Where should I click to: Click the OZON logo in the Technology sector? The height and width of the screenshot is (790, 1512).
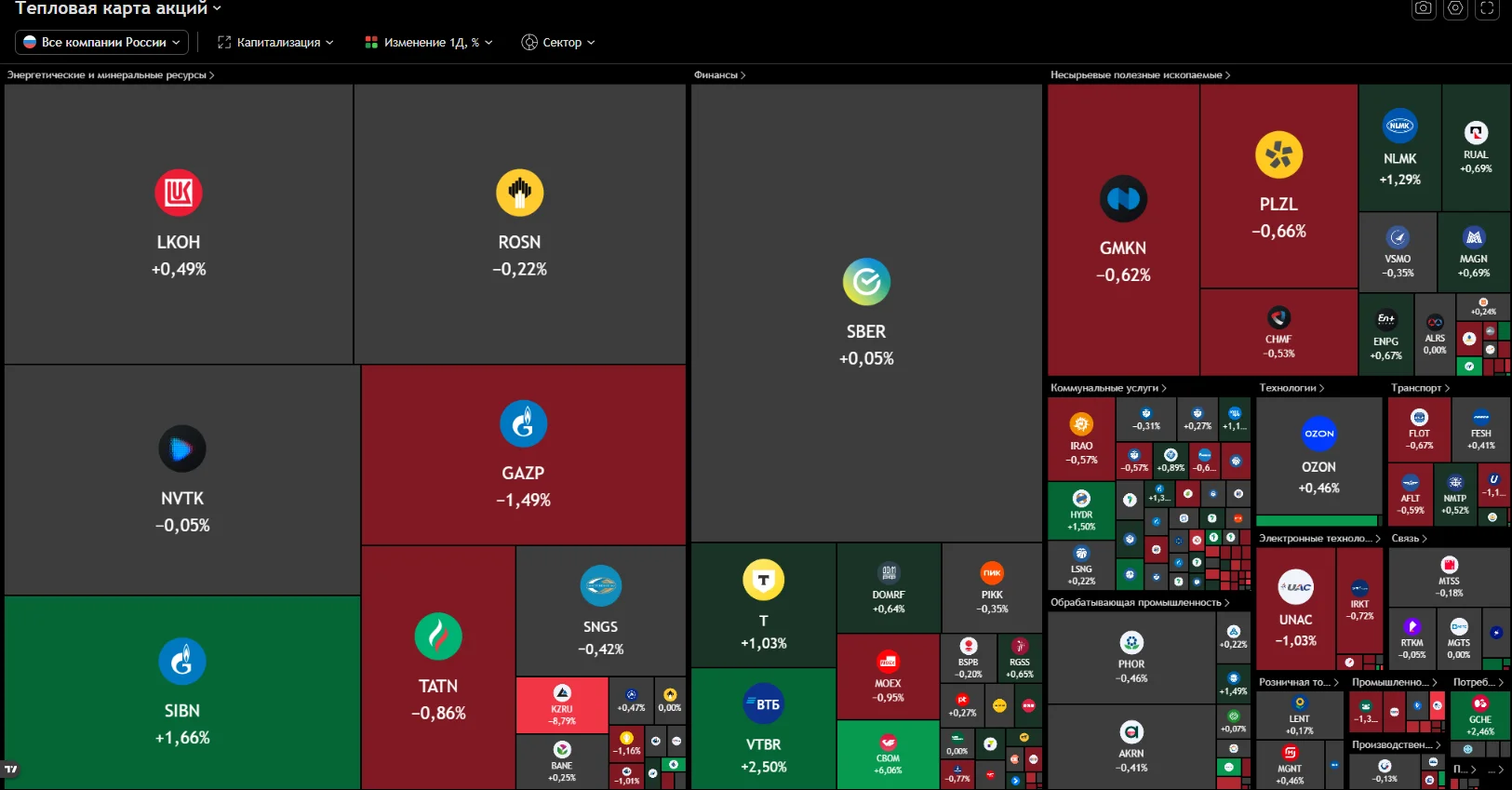point(1318,434)
